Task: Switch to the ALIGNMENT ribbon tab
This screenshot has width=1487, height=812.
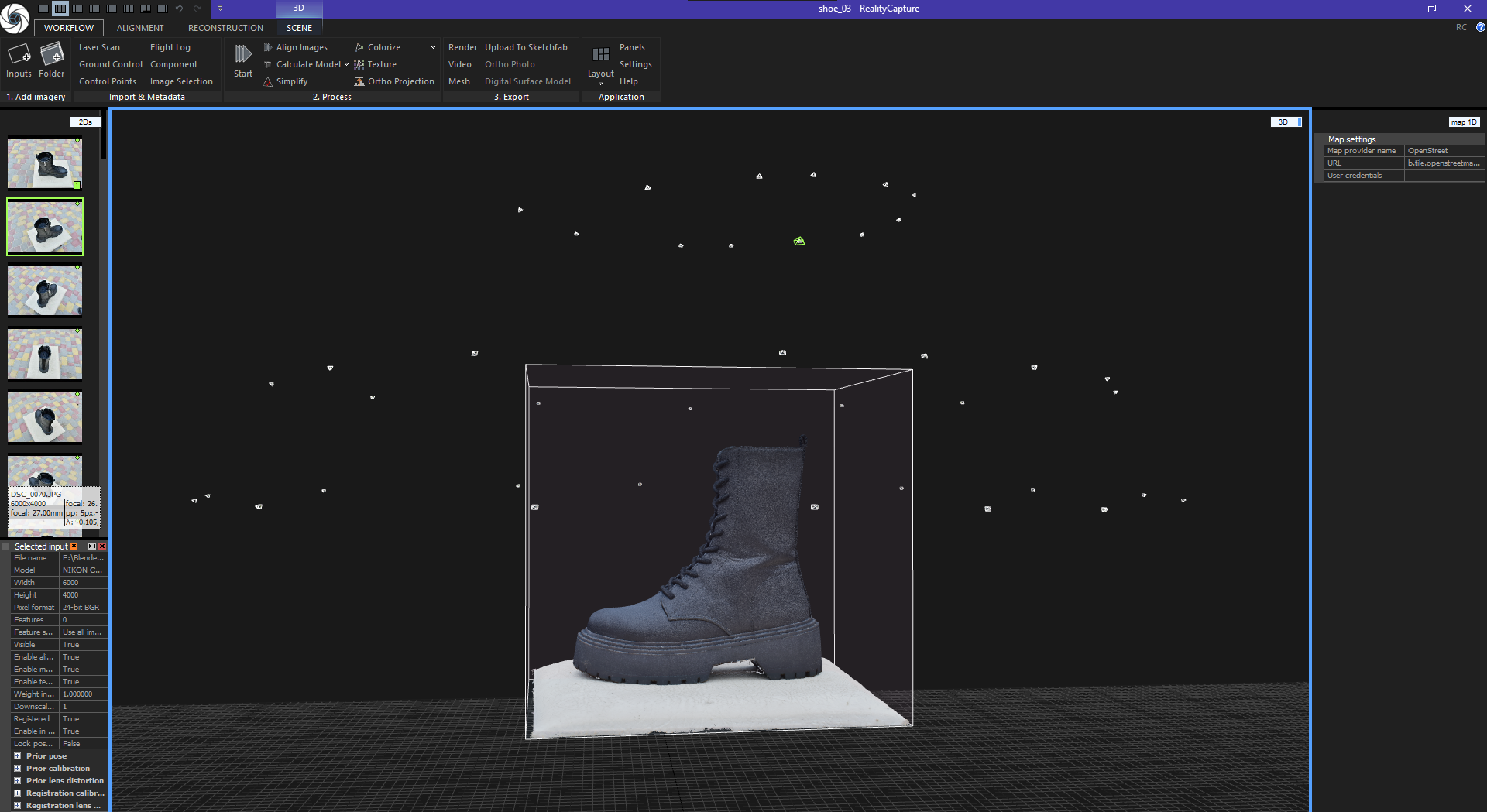Action: pyautogui.click(x=140, y=28)
